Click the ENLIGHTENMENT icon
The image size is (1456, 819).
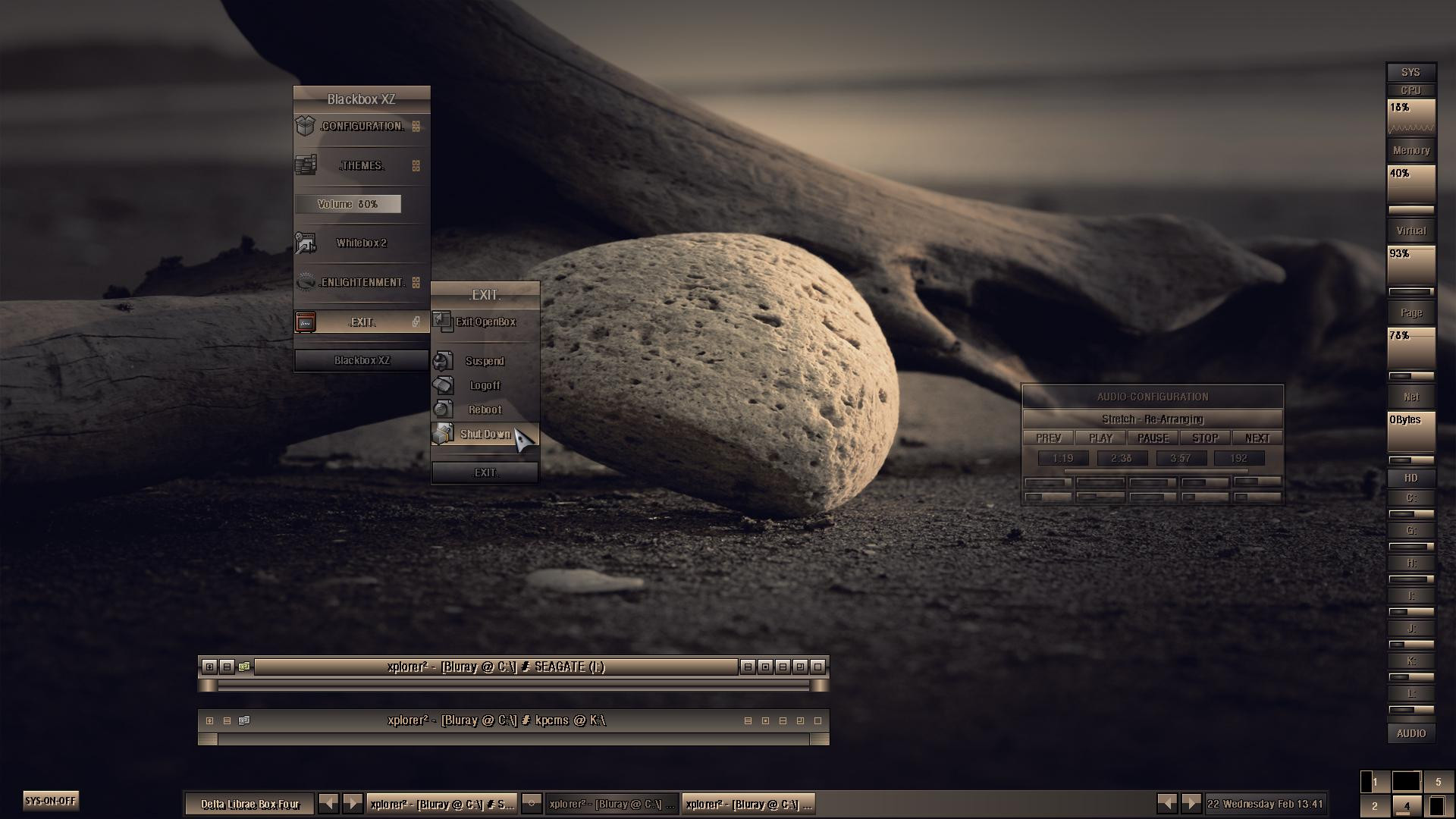point(305,282)
